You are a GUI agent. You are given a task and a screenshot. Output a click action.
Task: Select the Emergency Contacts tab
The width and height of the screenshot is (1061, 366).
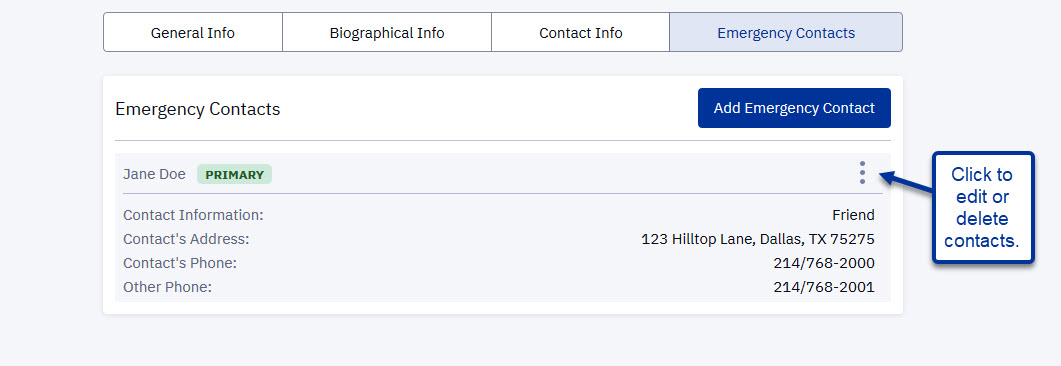pos(786,32)
